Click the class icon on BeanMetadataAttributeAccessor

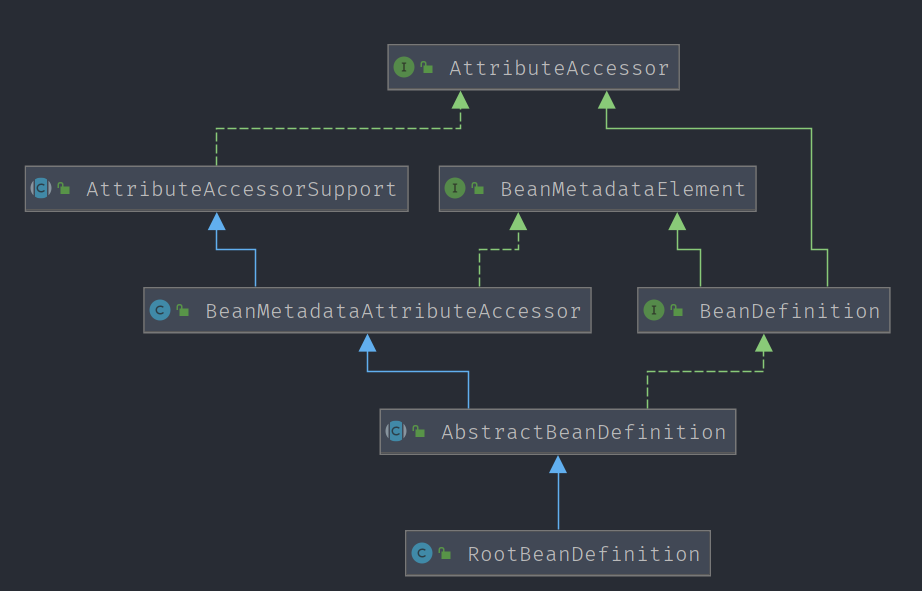(159, 310)
